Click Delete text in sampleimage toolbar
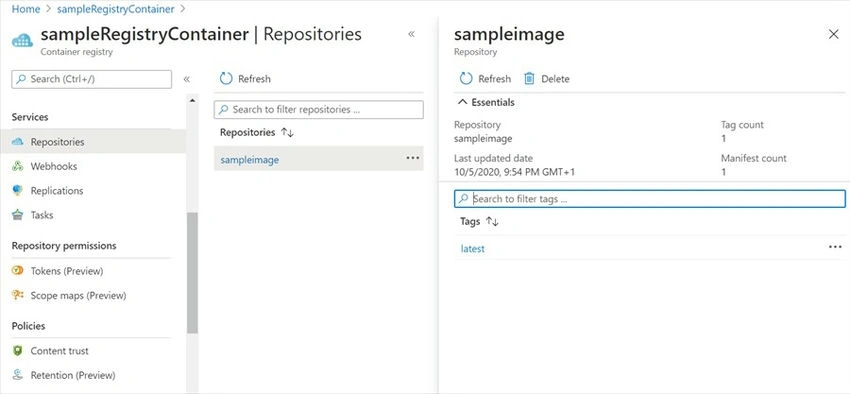Screen dimensions: 850x394 click(x=556, y=79)
